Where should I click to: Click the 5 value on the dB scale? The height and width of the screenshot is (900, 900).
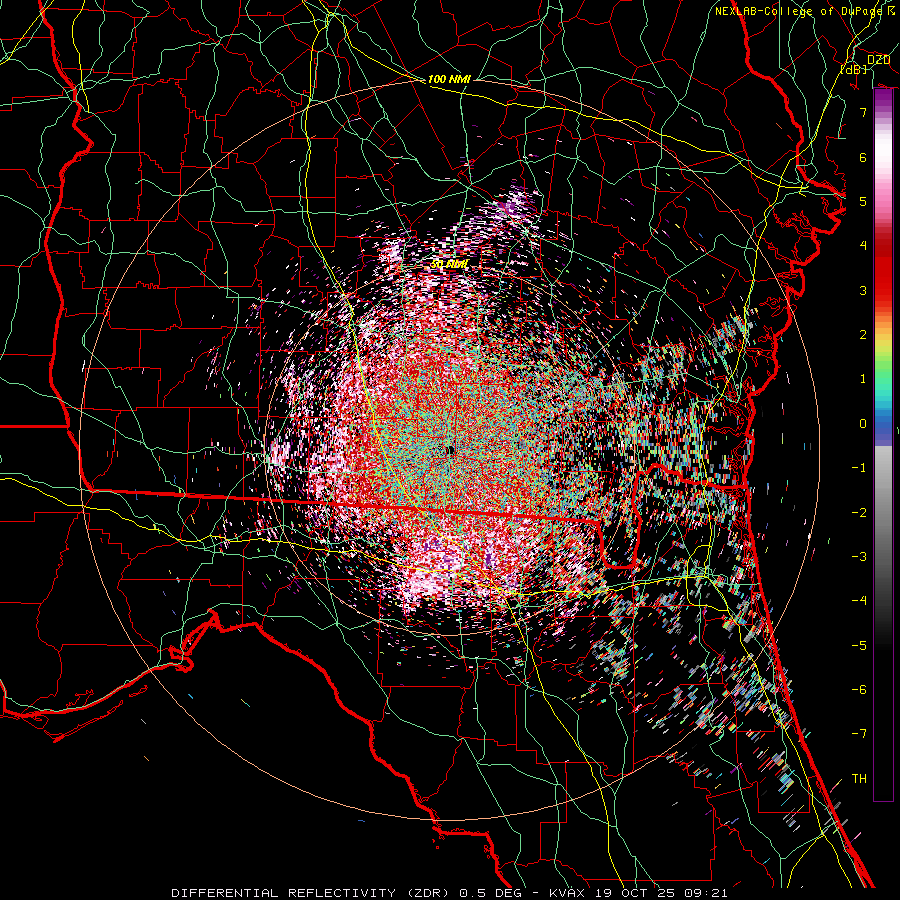pos(863,201)
